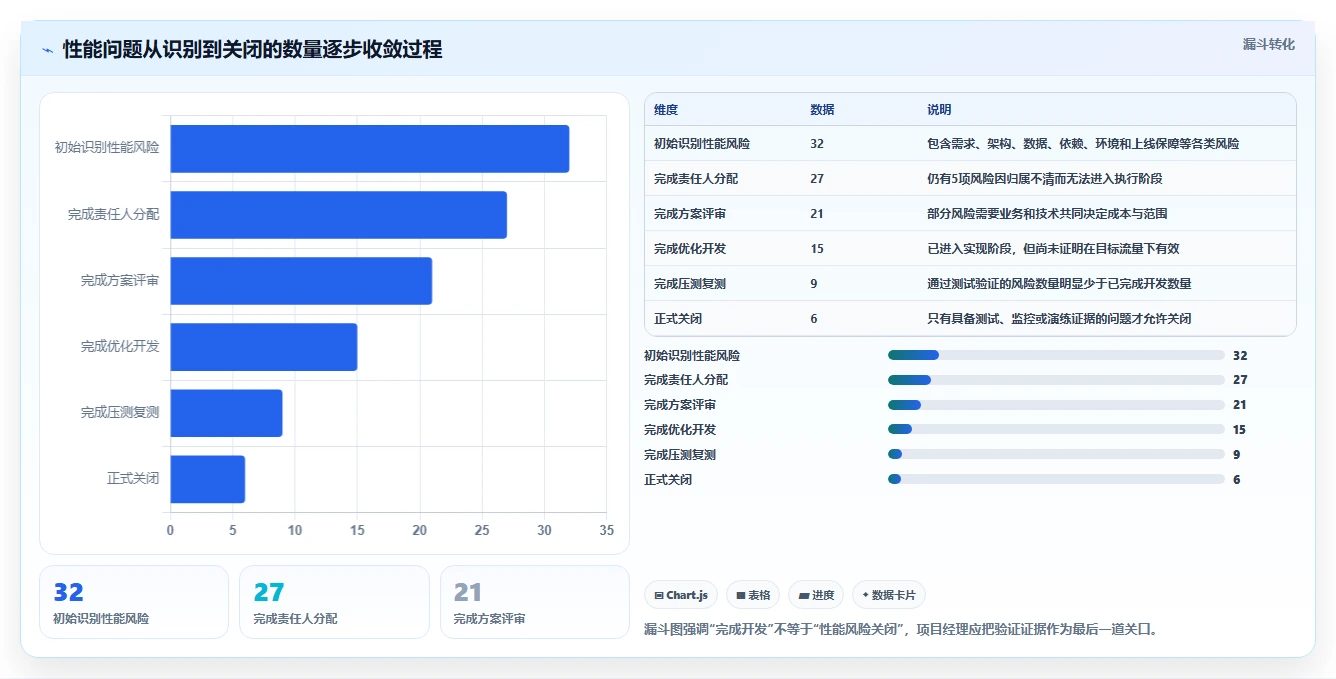Click the 完成压测复测 progress bar
Image resolution: width=1336 pixels, height=679 pixels.
(1056, 454)
